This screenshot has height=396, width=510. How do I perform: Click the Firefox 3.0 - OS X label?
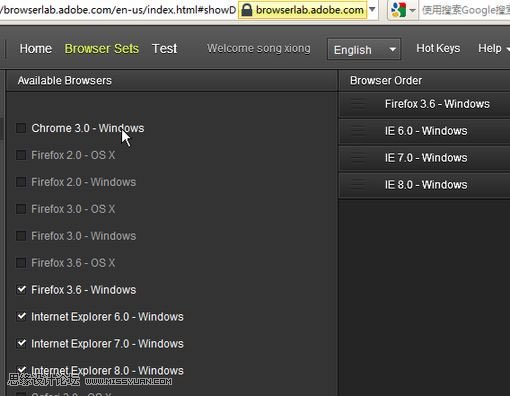click(x=73, y=209)
